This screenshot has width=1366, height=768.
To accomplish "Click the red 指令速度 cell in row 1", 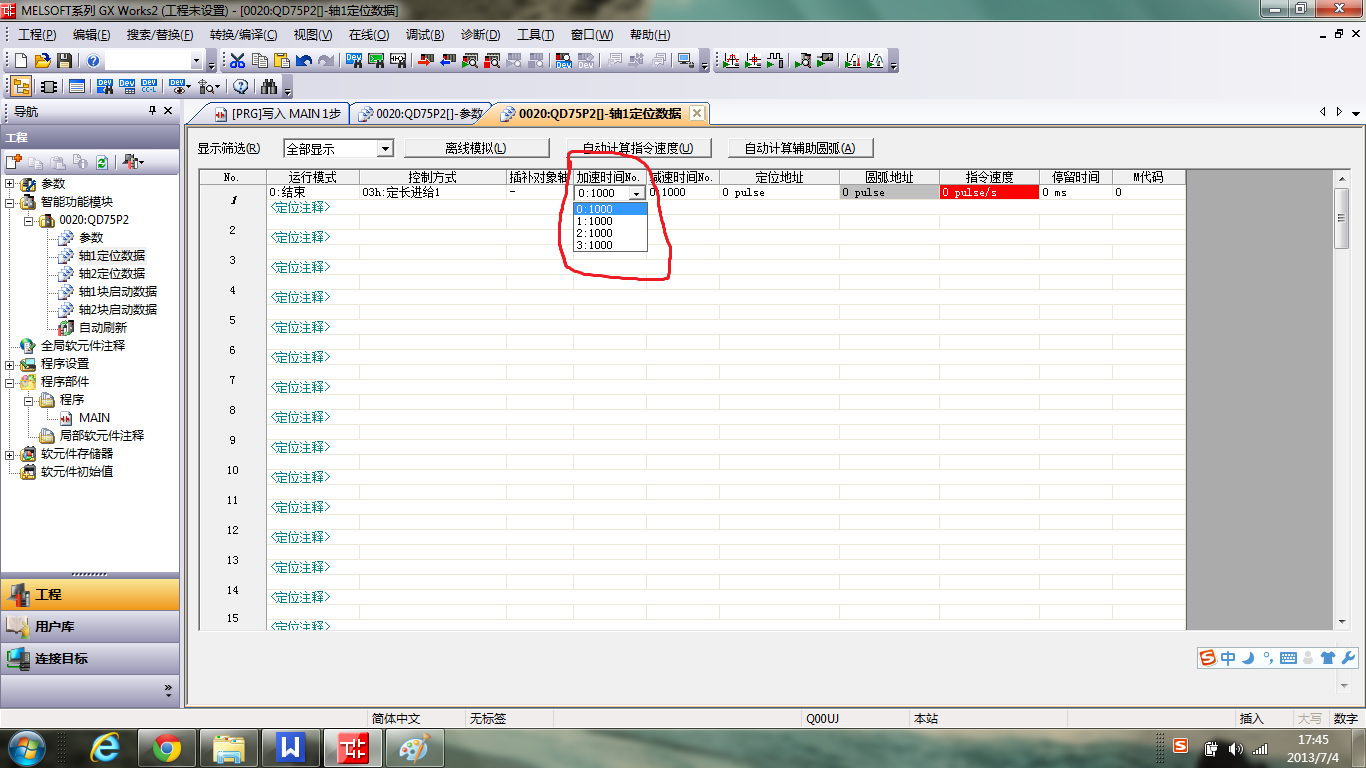I will [x=988, y=192].
